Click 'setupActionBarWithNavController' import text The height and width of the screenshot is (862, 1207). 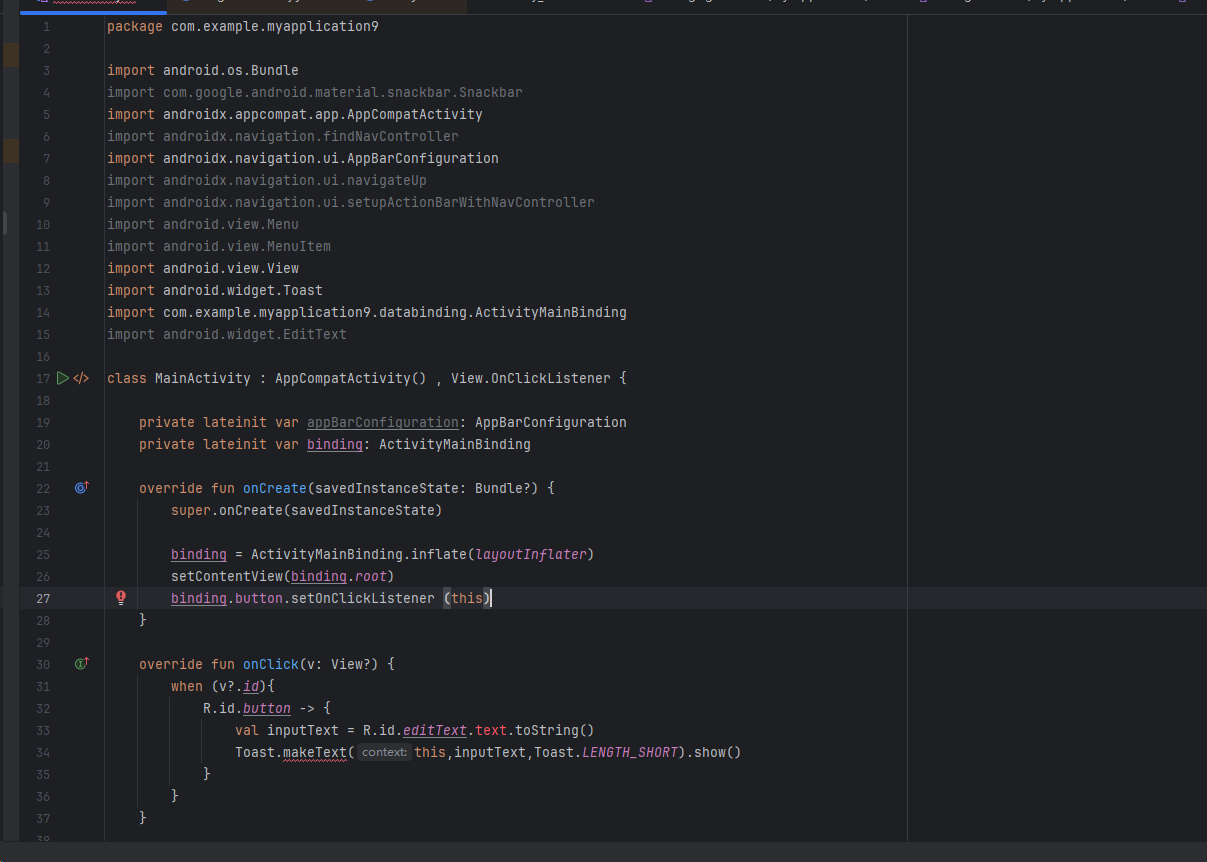[x=471, y=202]
